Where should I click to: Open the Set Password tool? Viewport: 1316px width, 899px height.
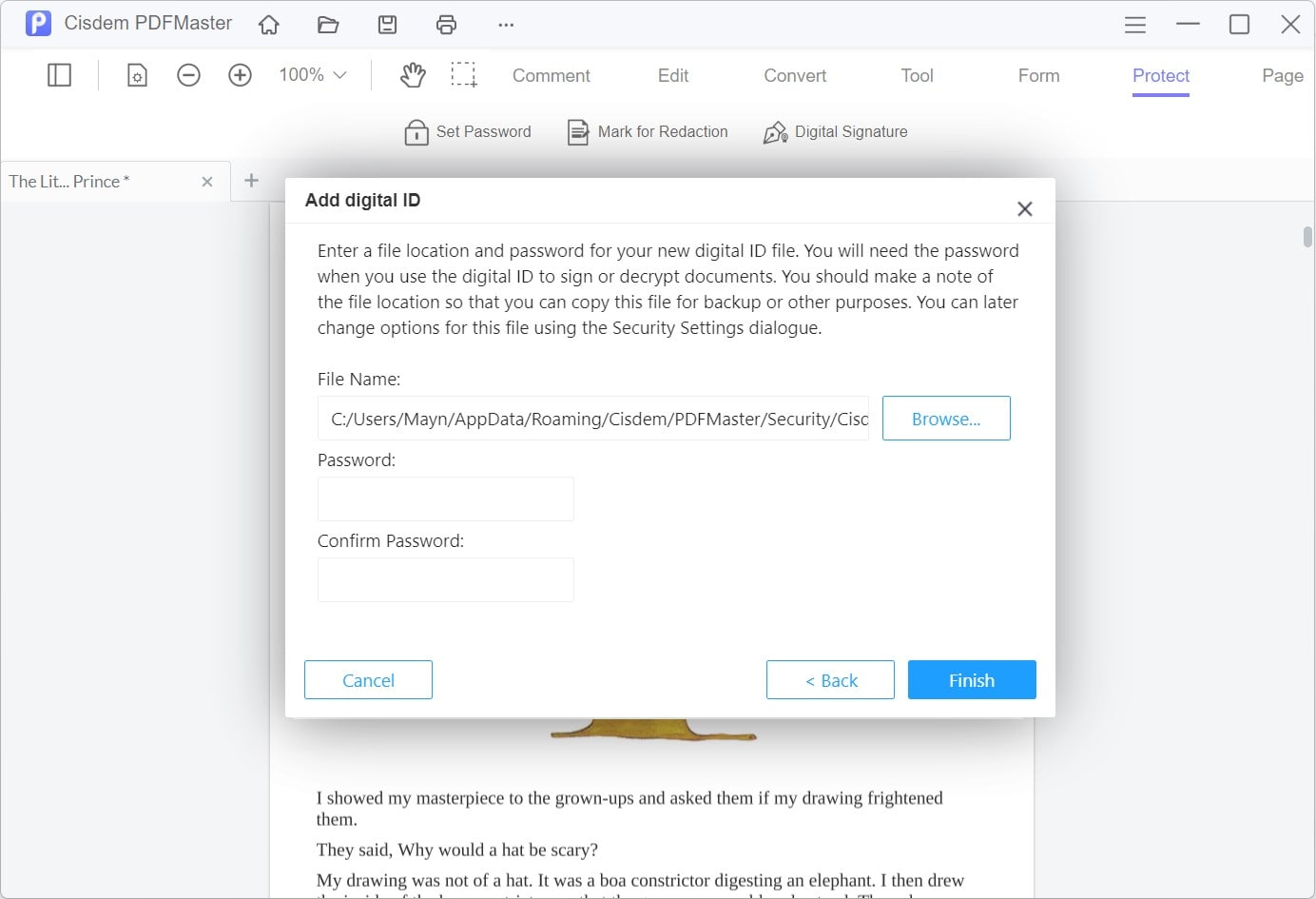pyautogui.click(x=467, y=131)
